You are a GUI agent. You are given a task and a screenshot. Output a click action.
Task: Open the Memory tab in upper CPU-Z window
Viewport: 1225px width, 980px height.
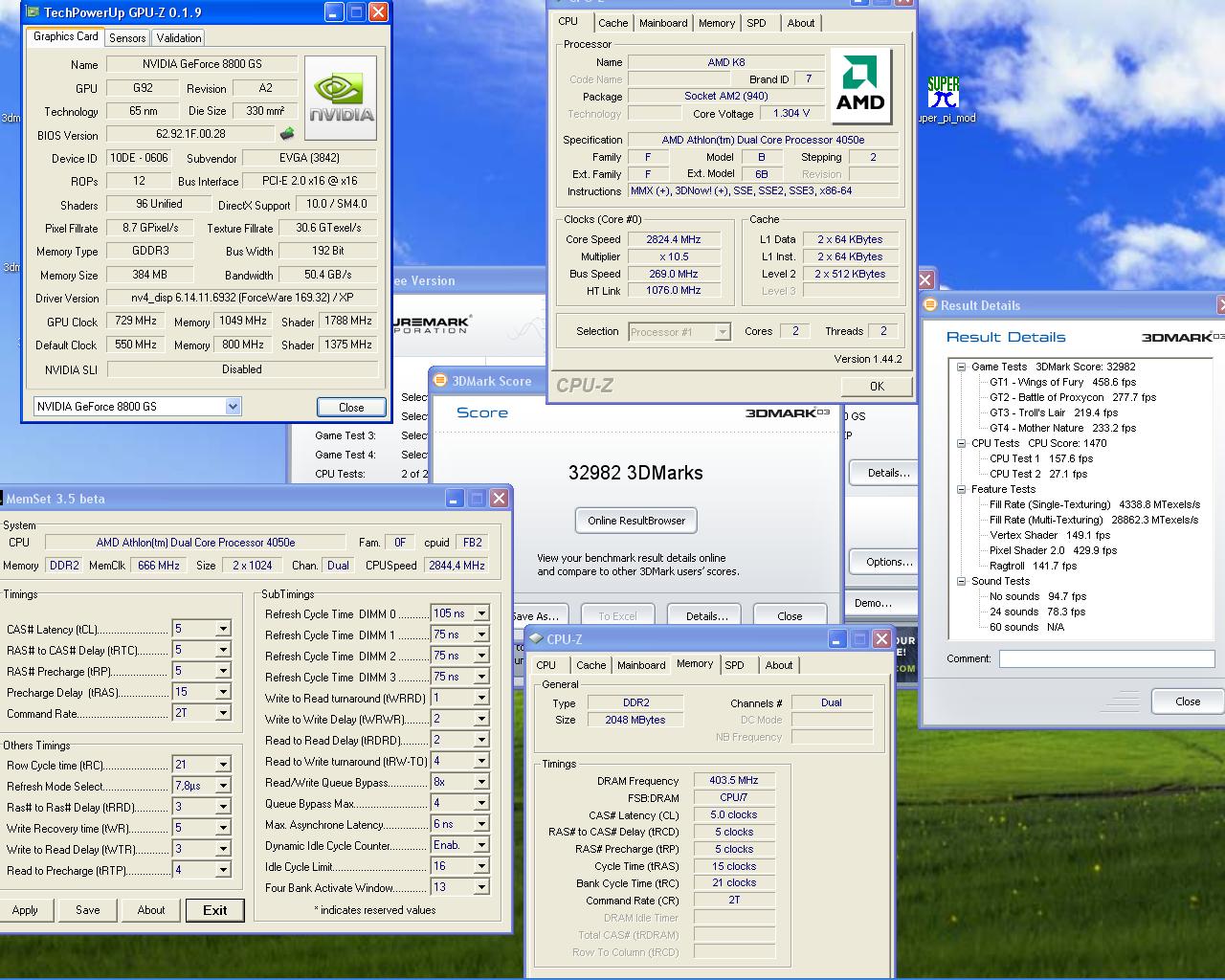717,23
